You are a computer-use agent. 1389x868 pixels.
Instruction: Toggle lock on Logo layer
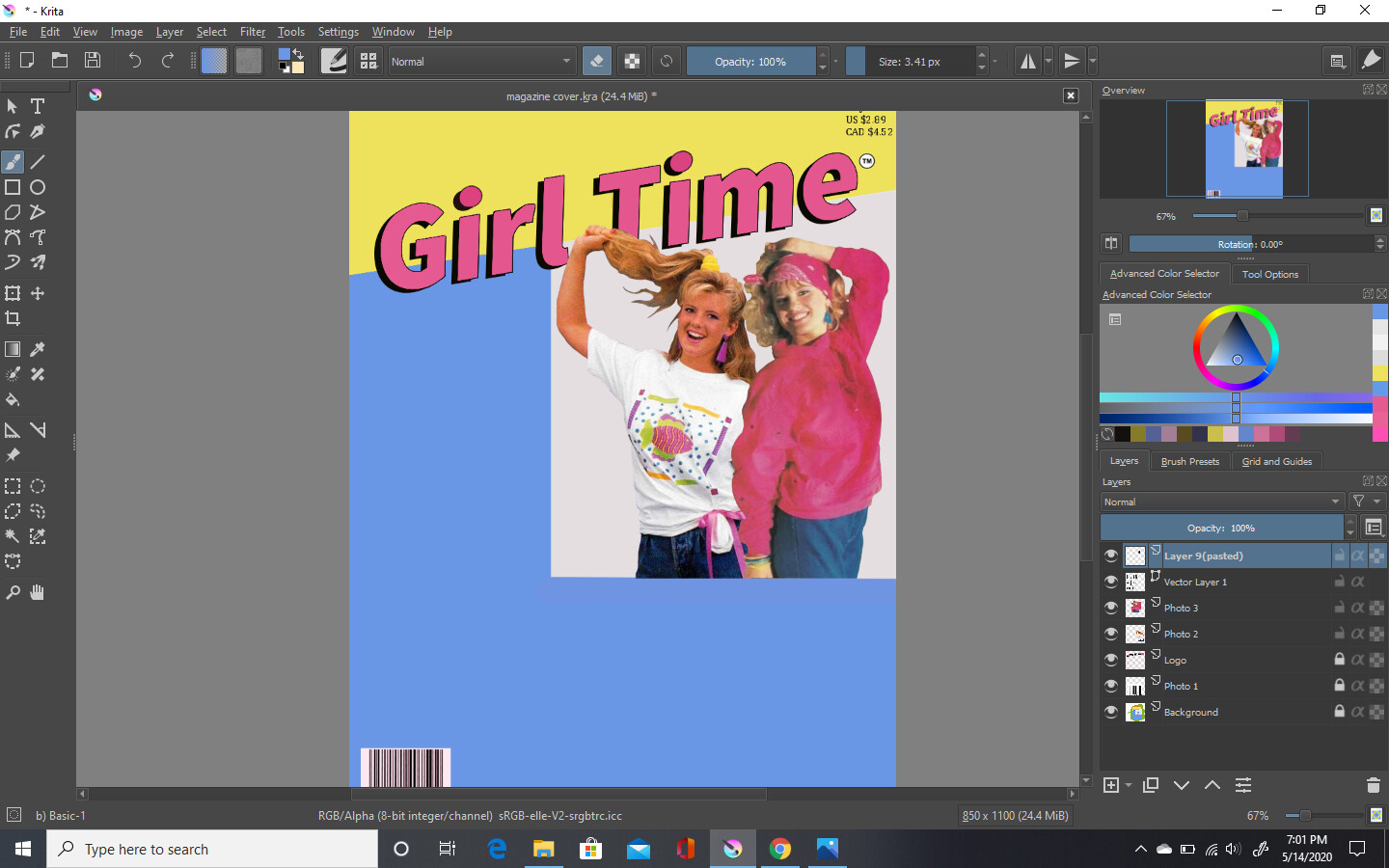tap(1339, 660)
